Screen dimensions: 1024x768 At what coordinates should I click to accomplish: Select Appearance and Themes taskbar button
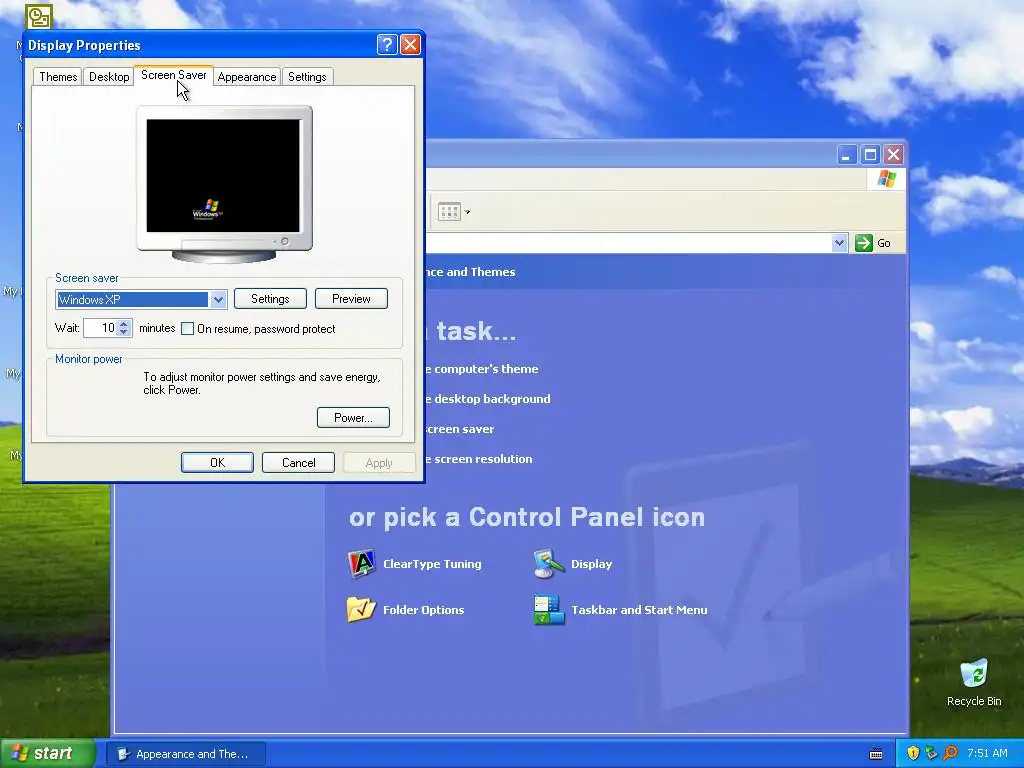point(186,754)
